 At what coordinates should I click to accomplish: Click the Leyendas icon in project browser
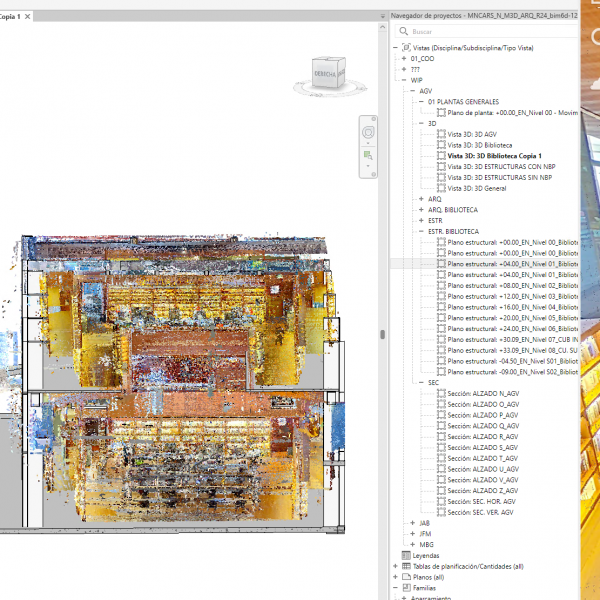[405, 555]
